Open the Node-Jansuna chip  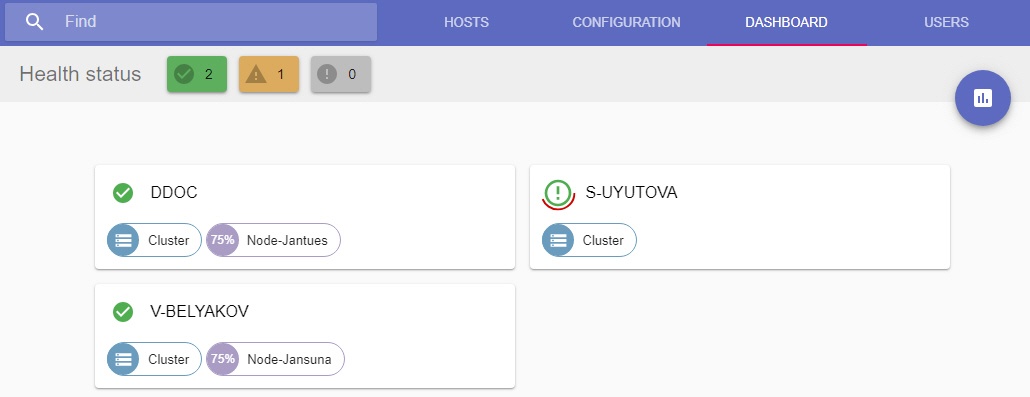click(275, 359)
